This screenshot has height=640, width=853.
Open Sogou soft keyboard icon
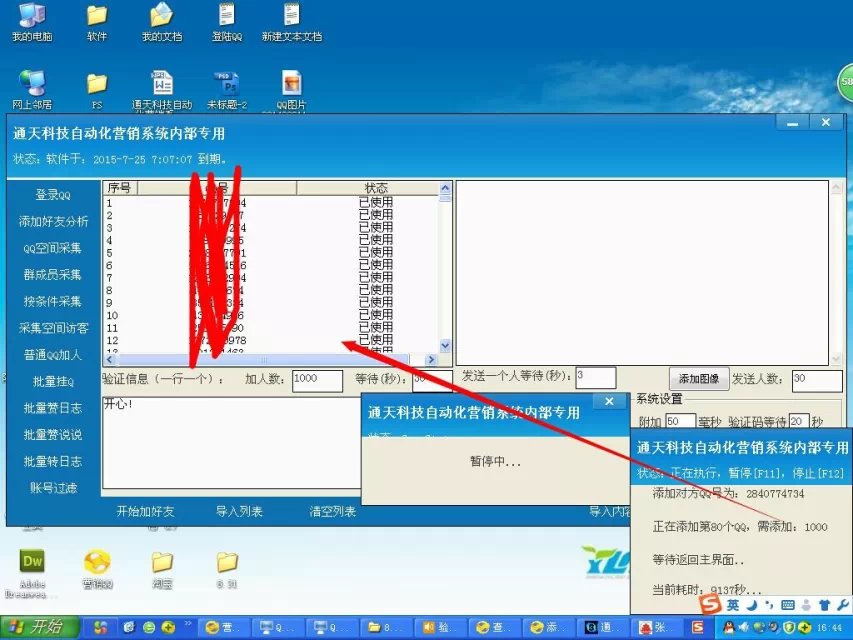pyautogui.click(x=788, y=605)
